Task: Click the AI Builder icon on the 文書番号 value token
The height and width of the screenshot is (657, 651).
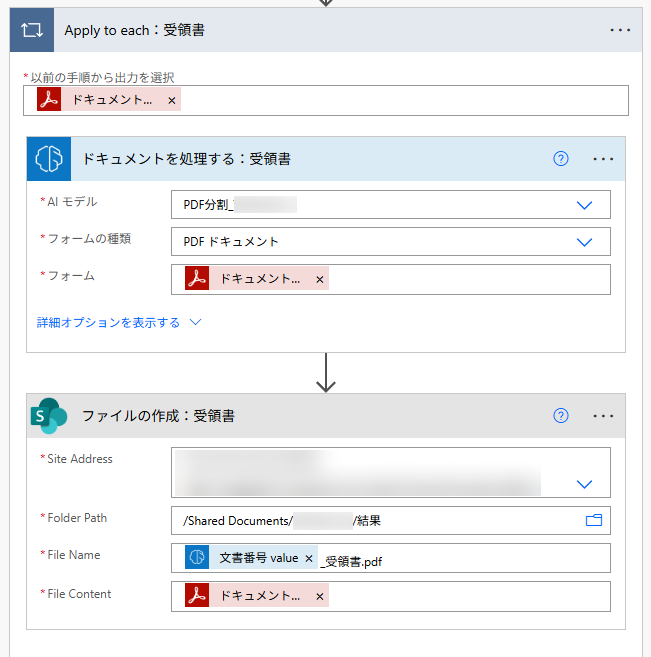Action: [197, 557]
